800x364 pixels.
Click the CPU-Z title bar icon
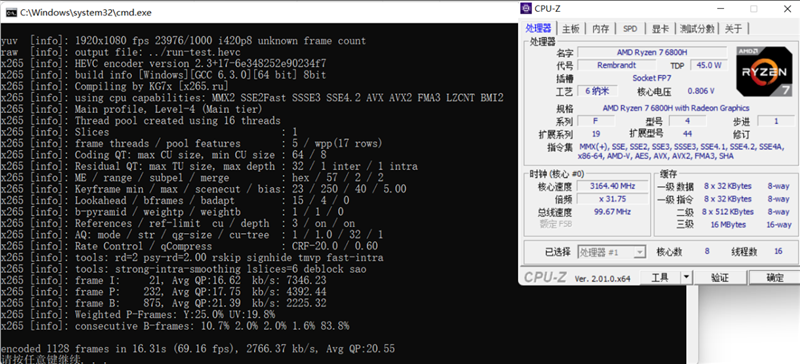(527, 9)
